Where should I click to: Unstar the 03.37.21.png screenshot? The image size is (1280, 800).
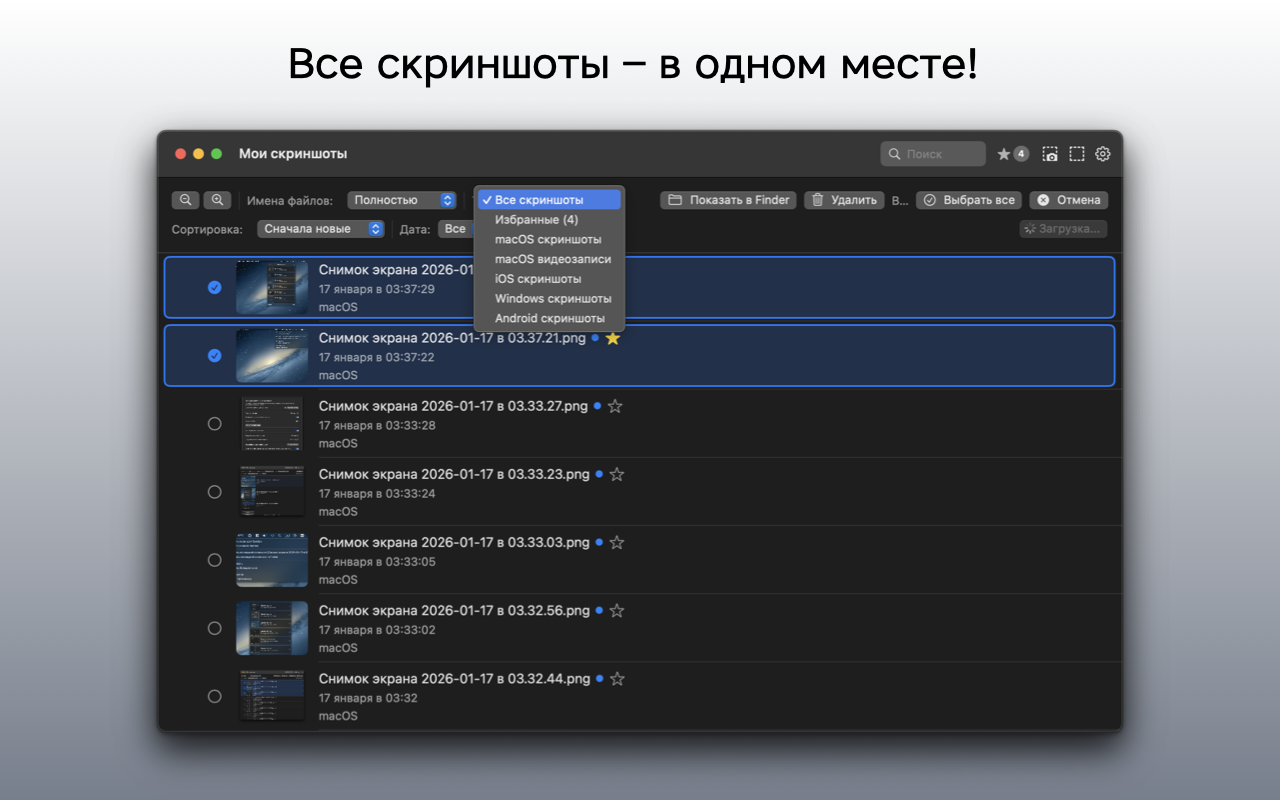pos(613,339)
